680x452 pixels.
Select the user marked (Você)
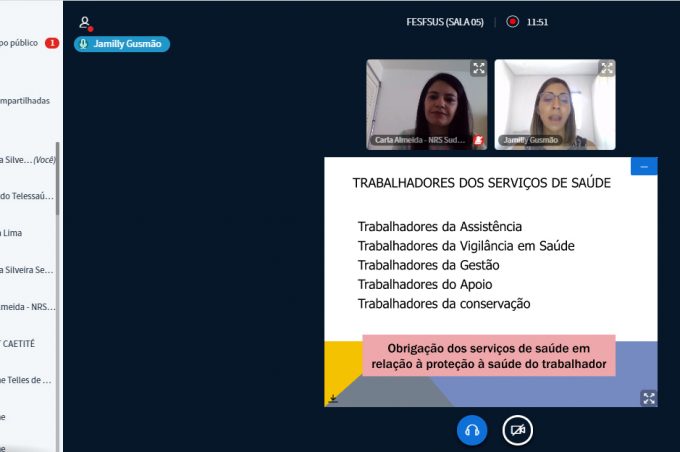(28, 160)
